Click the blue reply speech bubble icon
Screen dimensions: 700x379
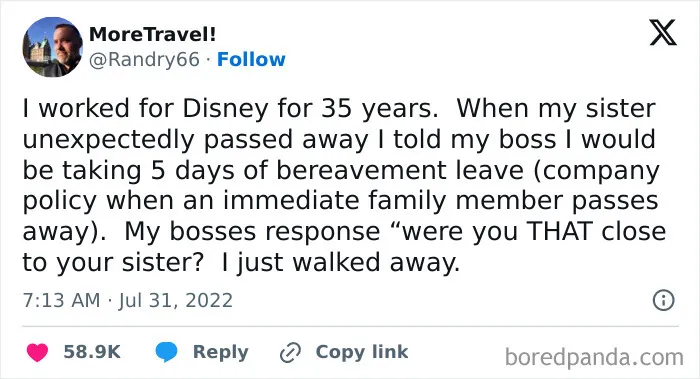point(167,352)
